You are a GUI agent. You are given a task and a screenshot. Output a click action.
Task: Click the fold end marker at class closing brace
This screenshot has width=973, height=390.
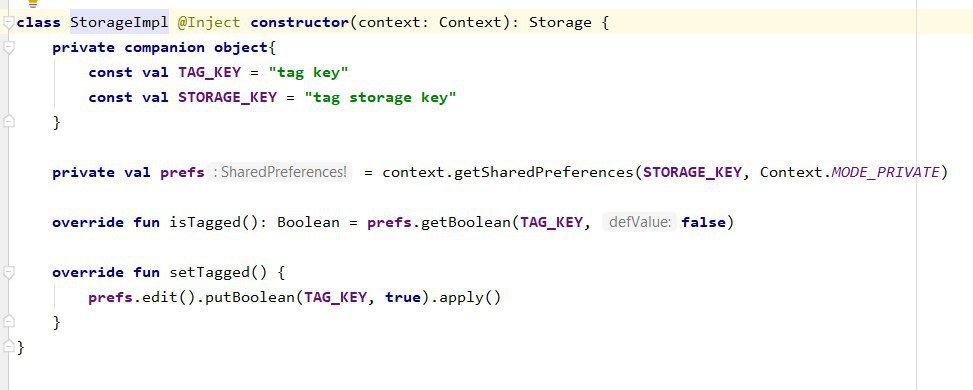[x=8, y=345]
